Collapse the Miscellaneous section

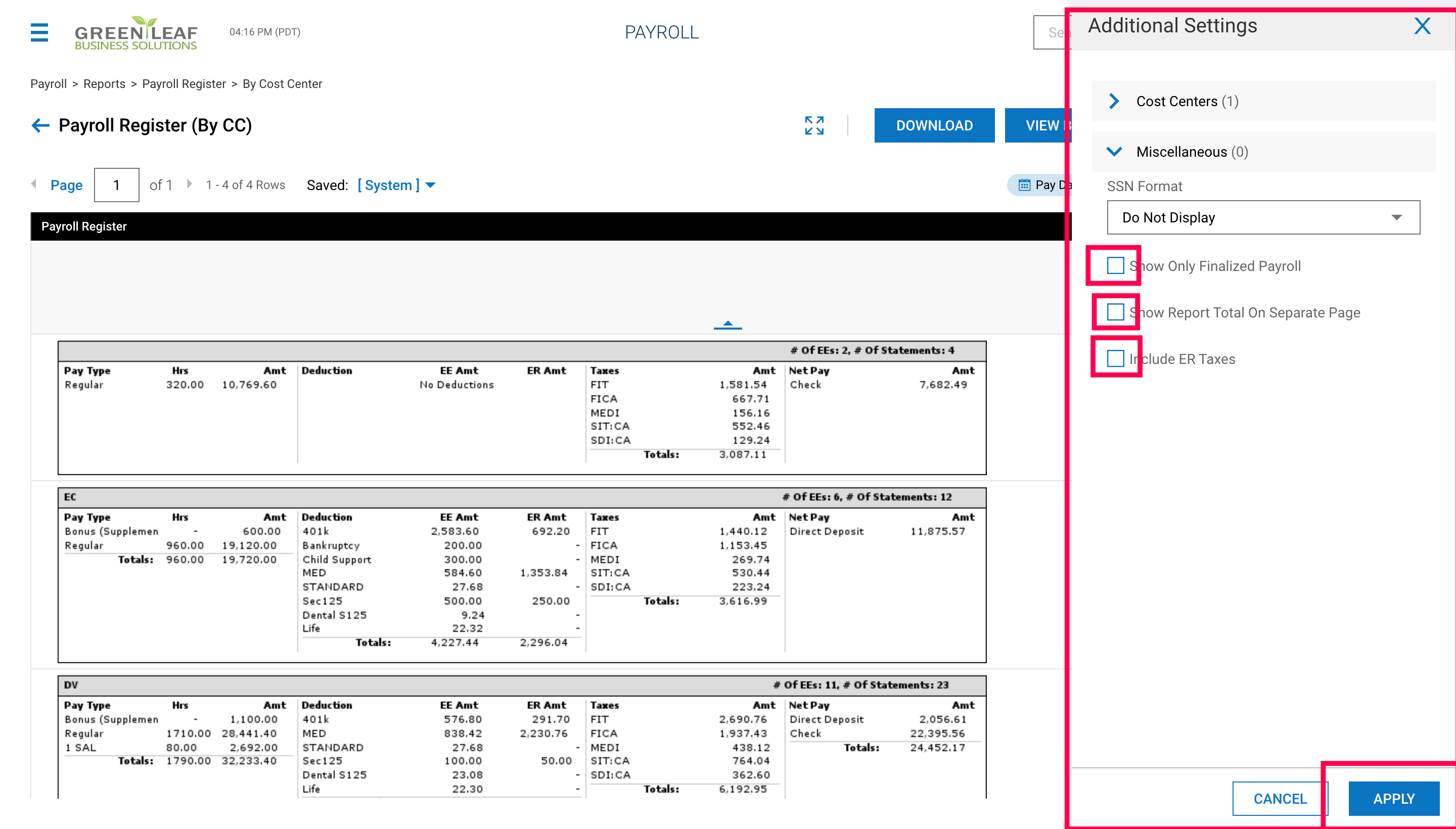tap(1114, 152)
